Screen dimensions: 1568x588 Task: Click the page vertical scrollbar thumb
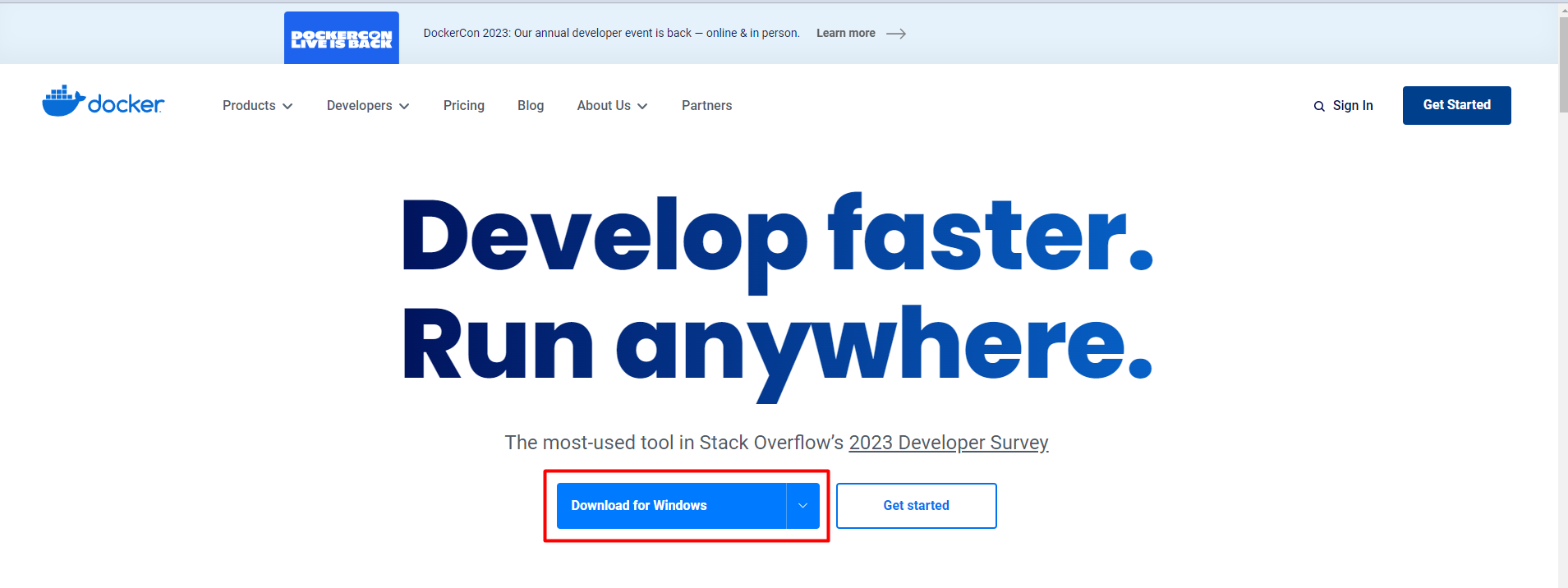click(x=1563, y=65)
